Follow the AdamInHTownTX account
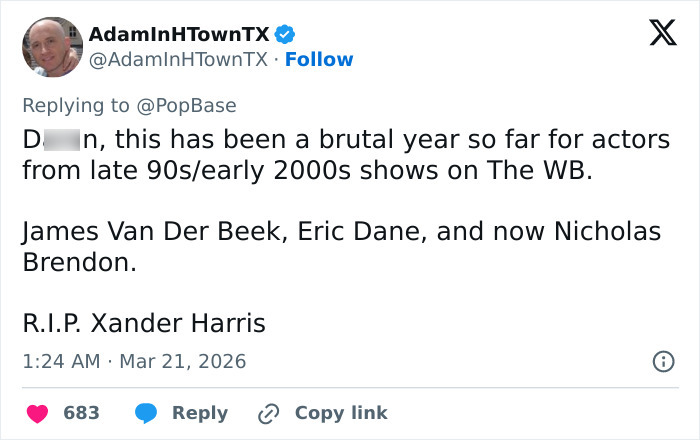This screenshot has width=700, height=440. click(319, 60)
